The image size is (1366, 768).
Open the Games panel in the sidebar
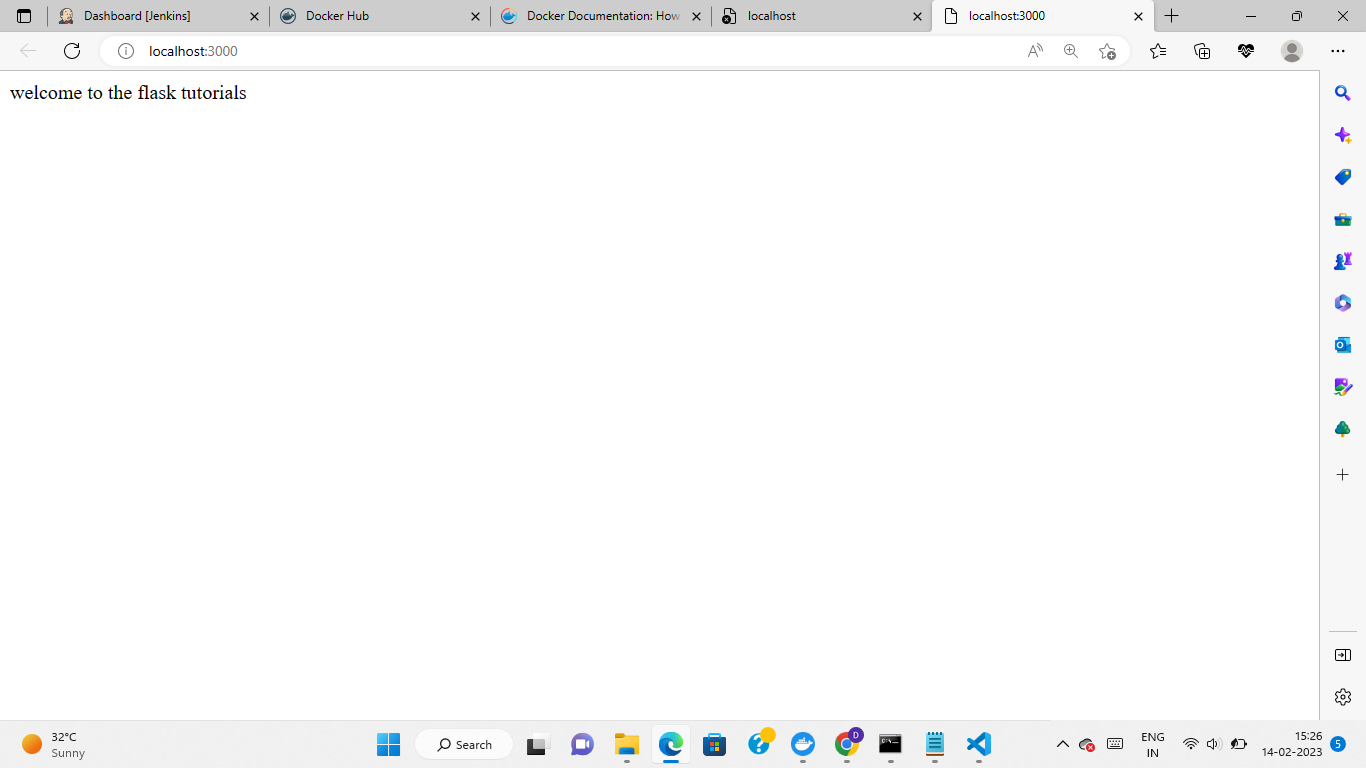point(1342,261)
